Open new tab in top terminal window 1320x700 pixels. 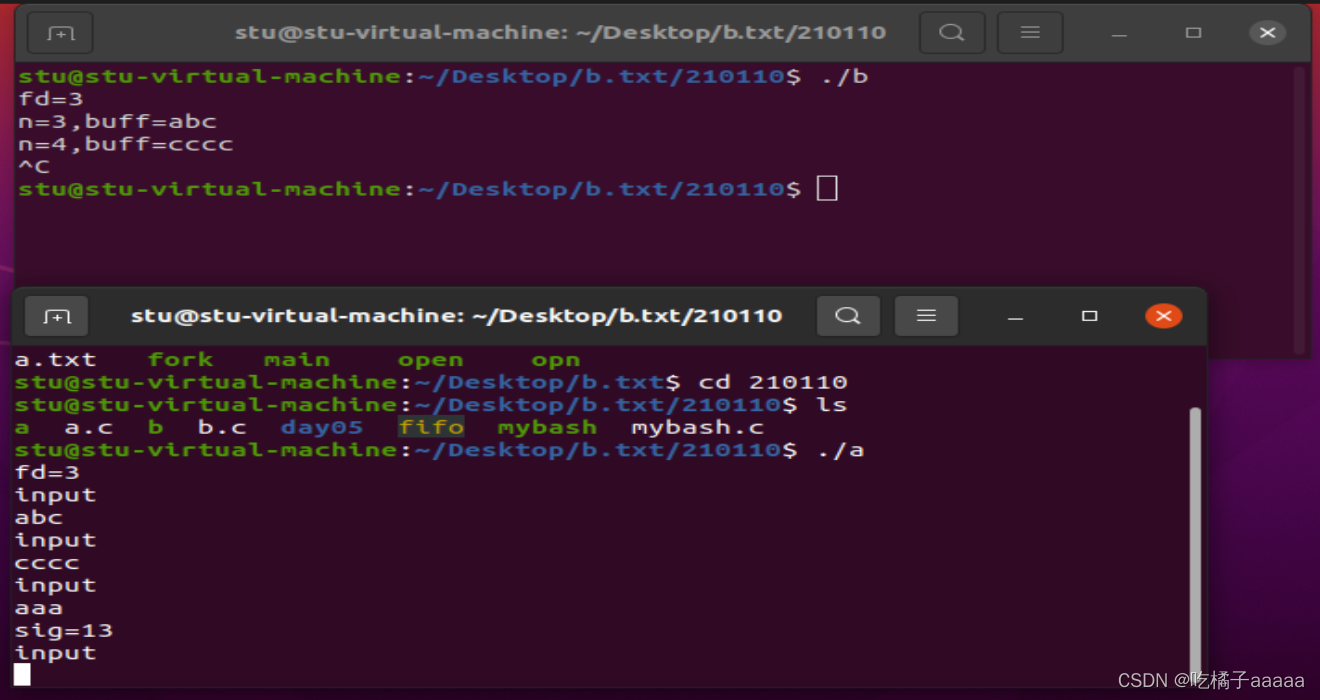[x=61, y=33]
